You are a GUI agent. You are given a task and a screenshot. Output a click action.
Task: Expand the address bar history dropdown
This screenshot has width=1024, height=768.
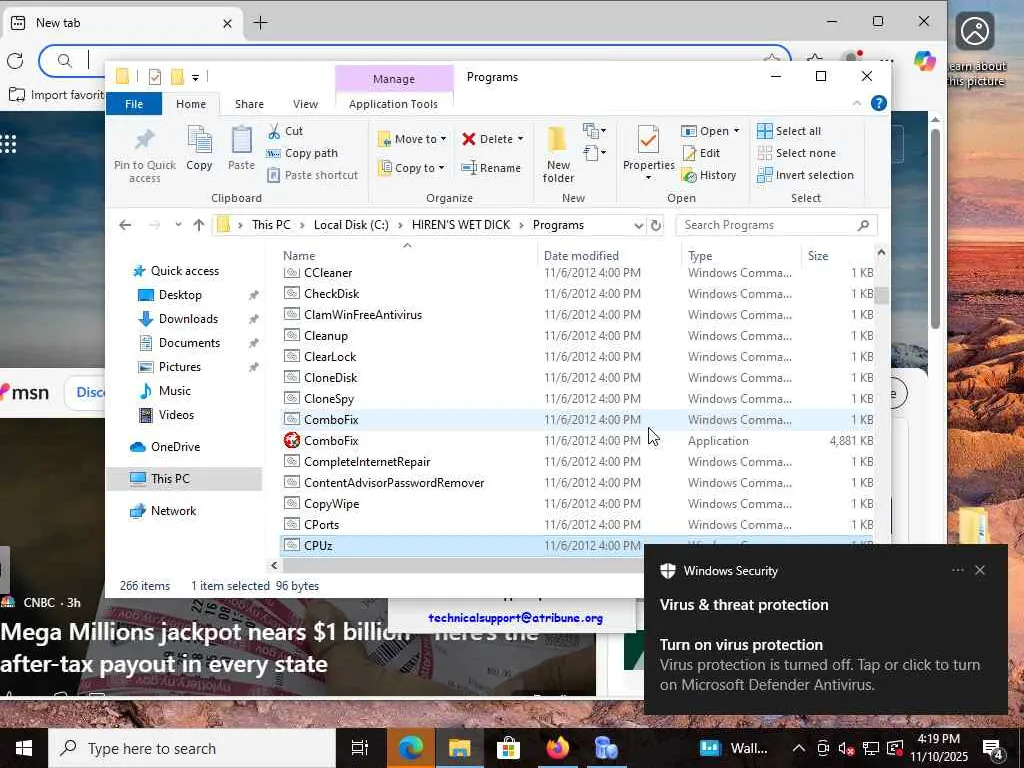(639, 225)
